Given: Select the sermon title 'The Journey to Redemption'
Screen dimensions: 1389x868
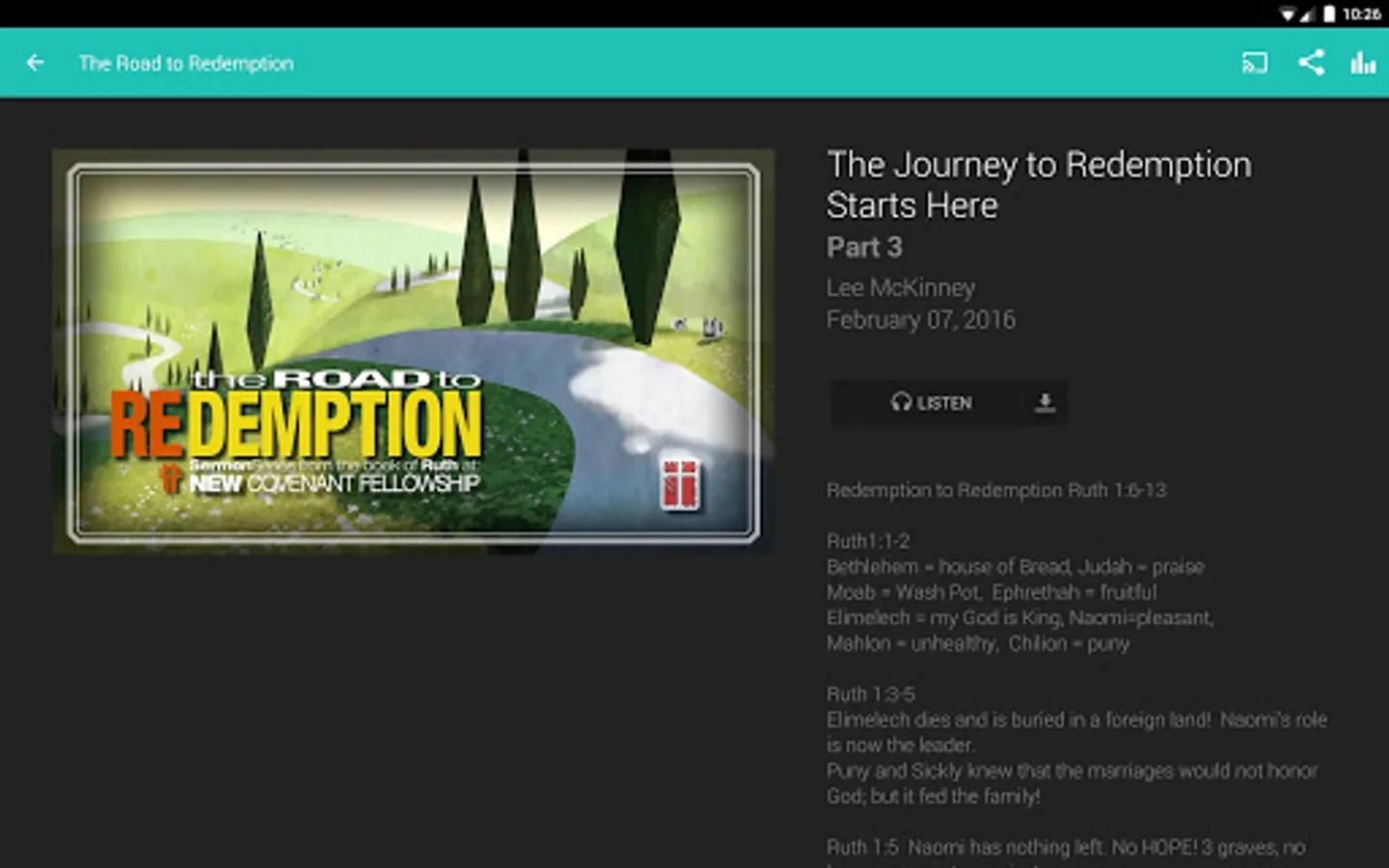Looking at the screenshot, I should 1039,165.
